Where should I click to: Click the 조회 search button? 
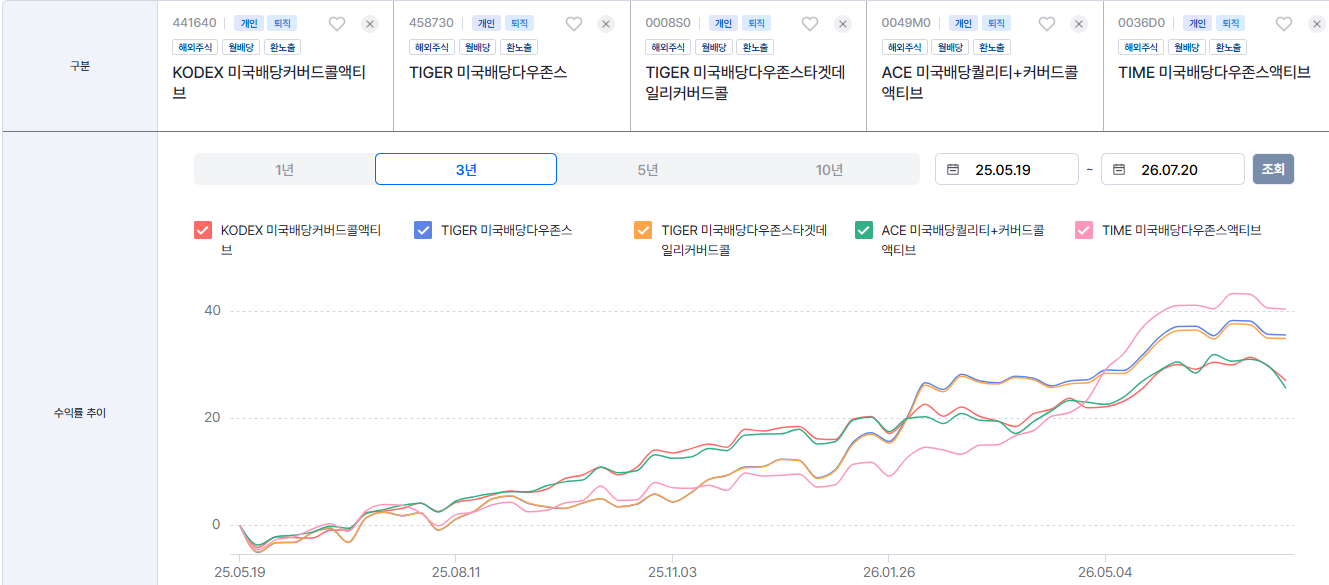(x=1273, y=169)
